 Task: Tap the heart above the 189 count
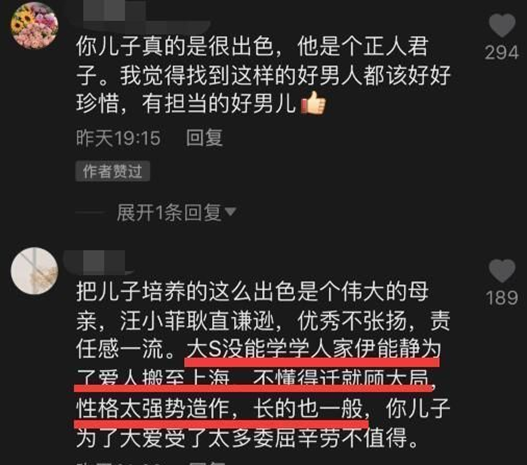[502, 271]
